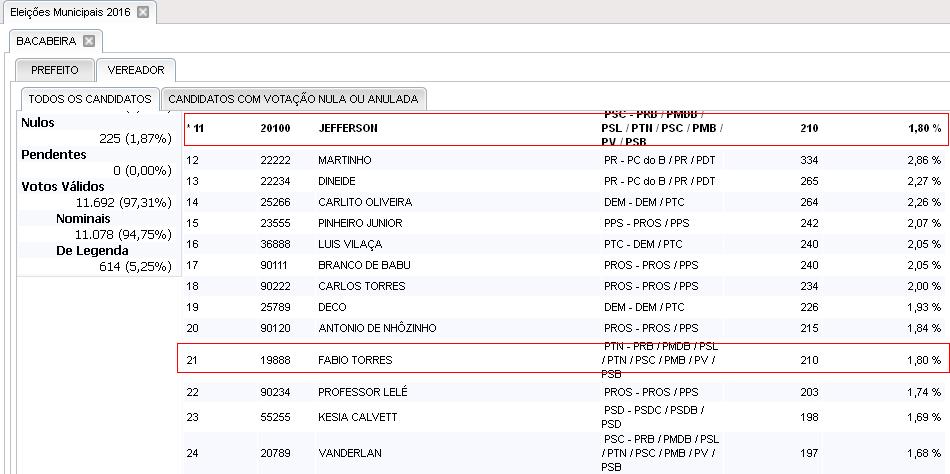Screen dimensions: 950x474
Task: Select candidate DINEIDE in the list
Action: click(x=338, y=181)
